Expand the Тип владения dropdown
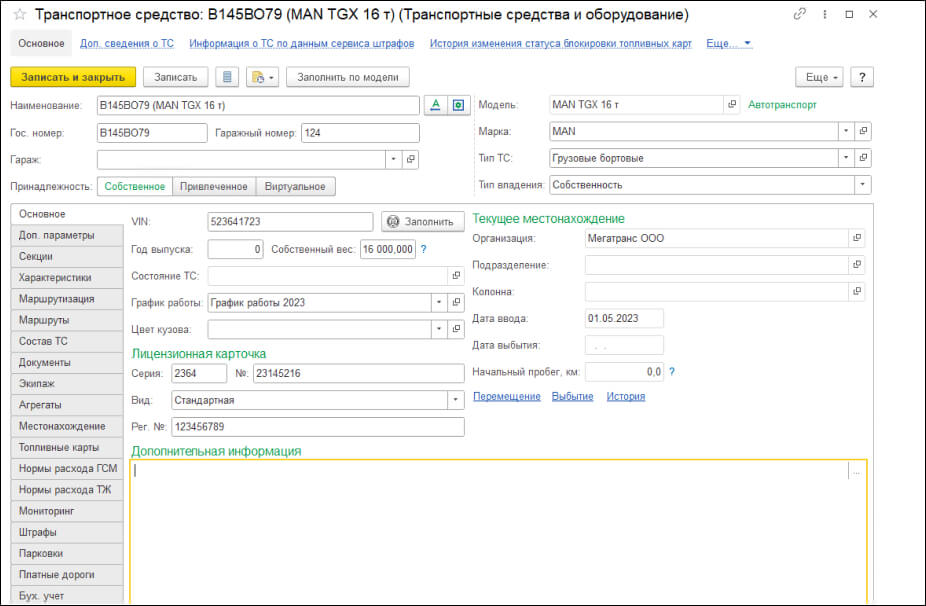This screenshot has width=926, height=606. [863, 185]
